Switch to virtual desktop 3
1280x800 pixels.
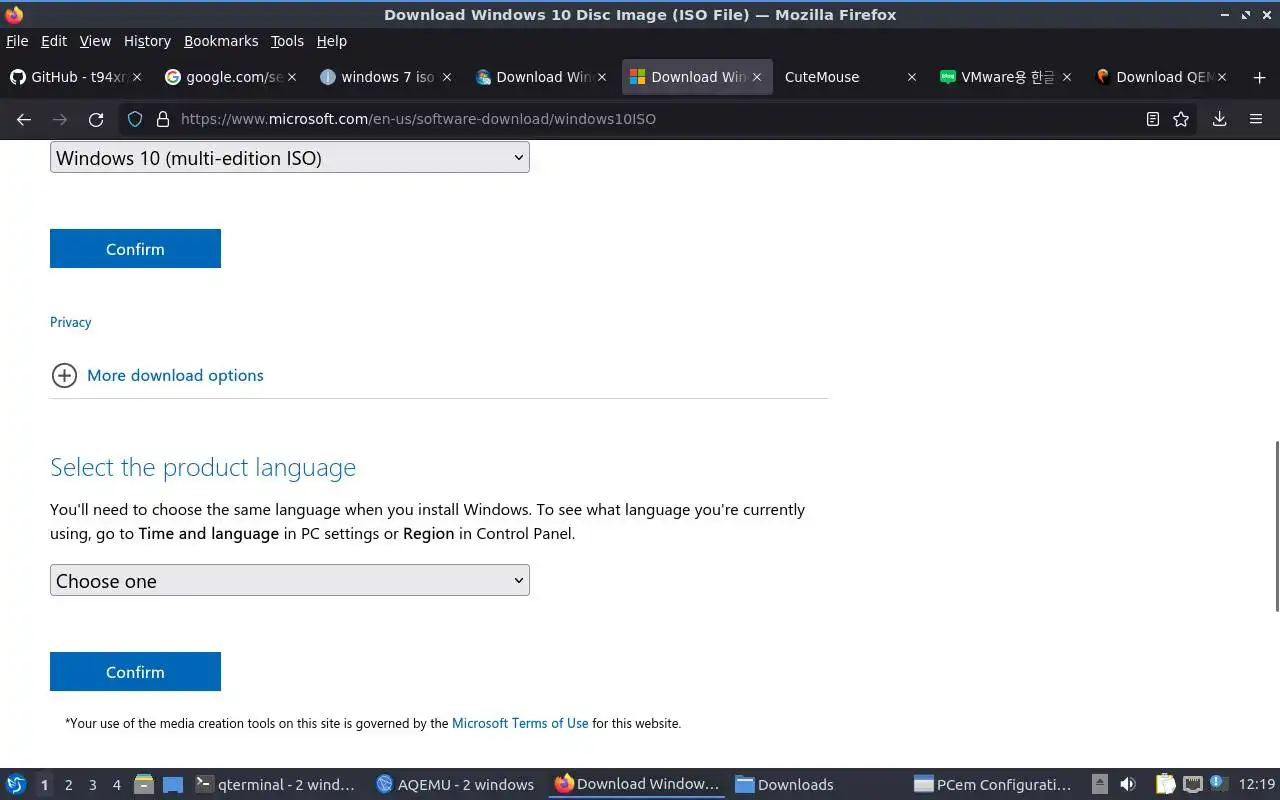click(x=92, y=785)
